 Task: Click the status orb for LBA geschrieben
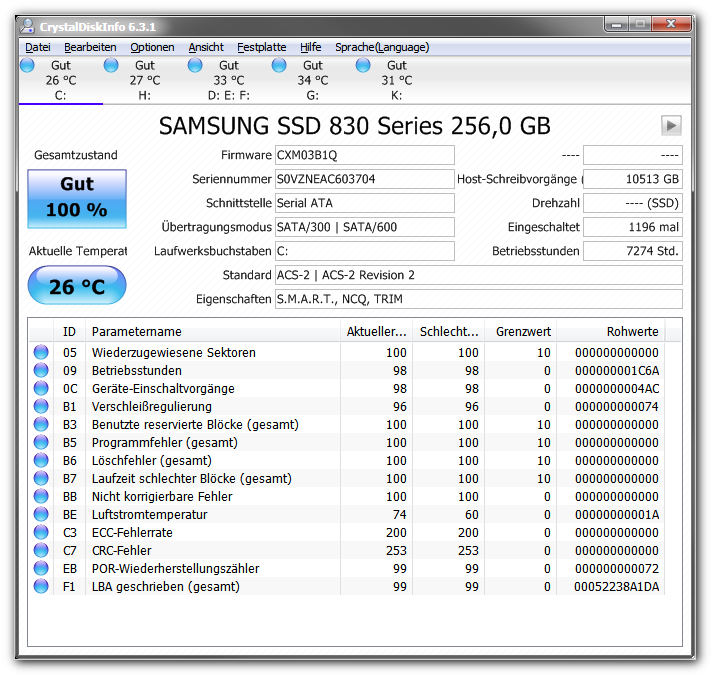[x=41, y=586]
